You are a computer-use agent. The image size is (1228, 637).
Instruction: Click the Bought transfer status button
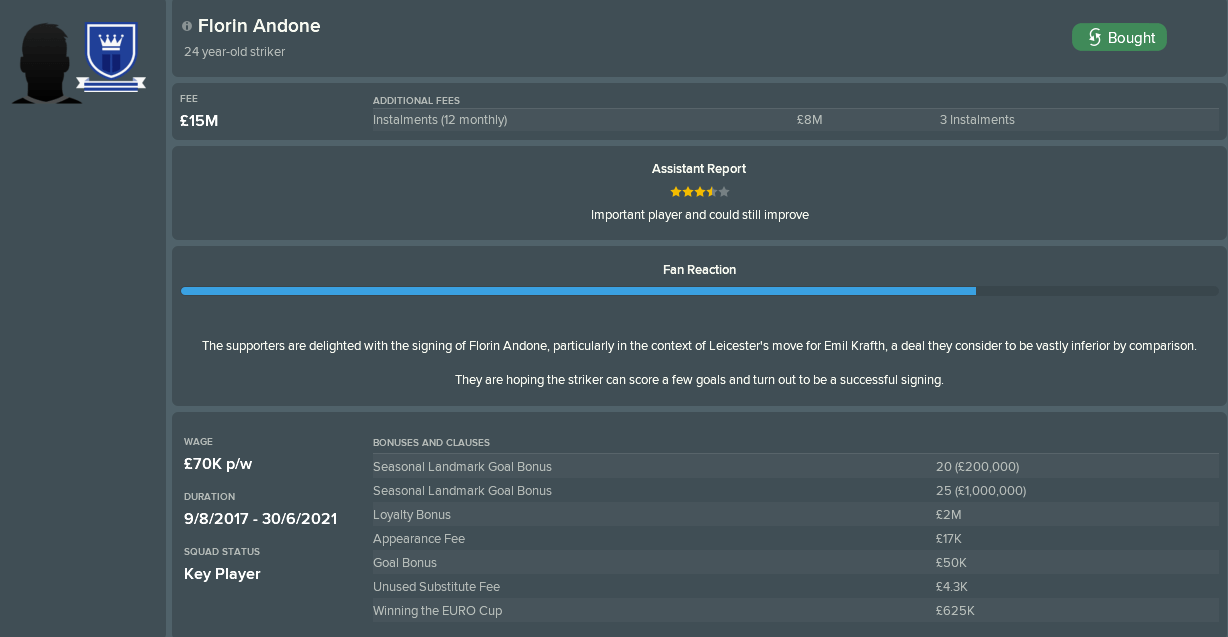[x=1119, y=38]
